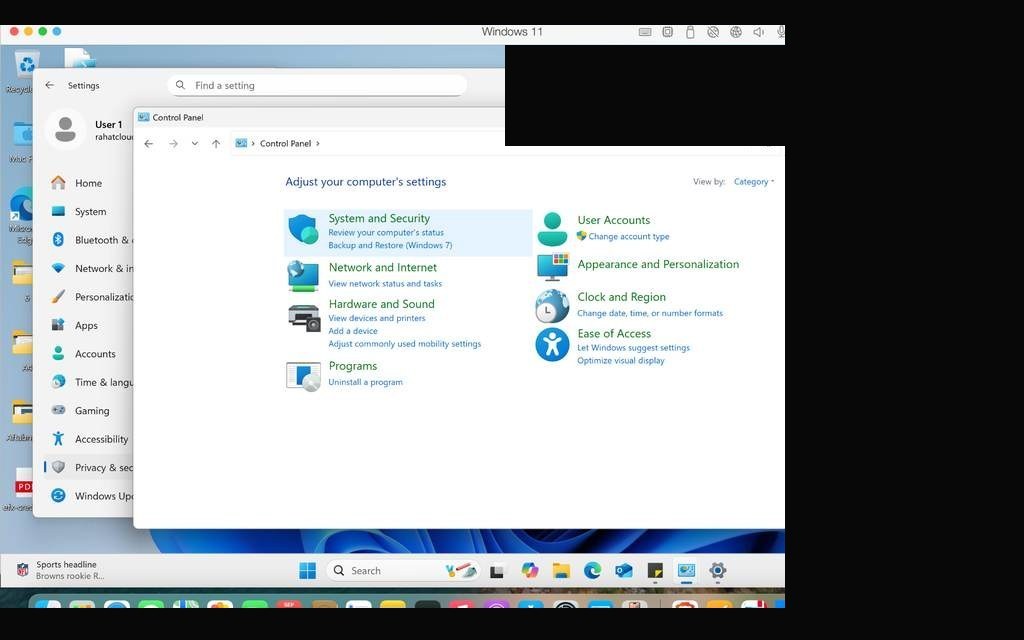Open Settings gear icon in taskbar

point(718,570)
